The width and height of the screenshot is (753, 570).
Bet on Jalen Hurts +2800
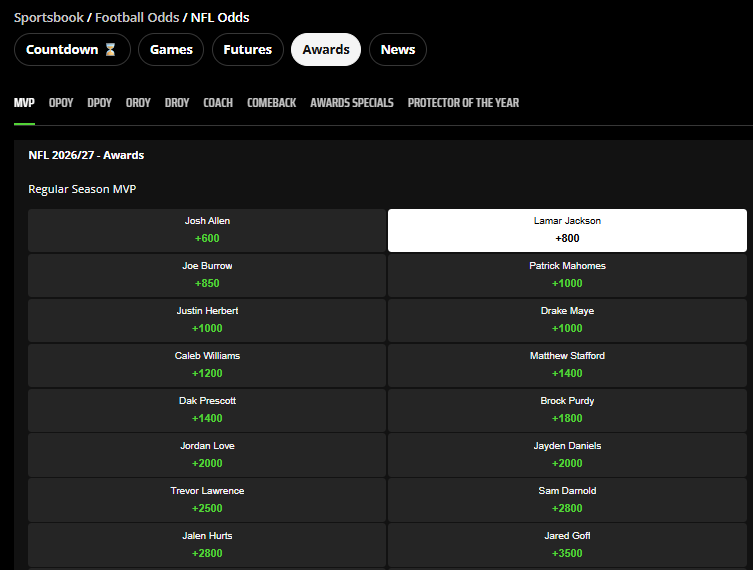207,545
